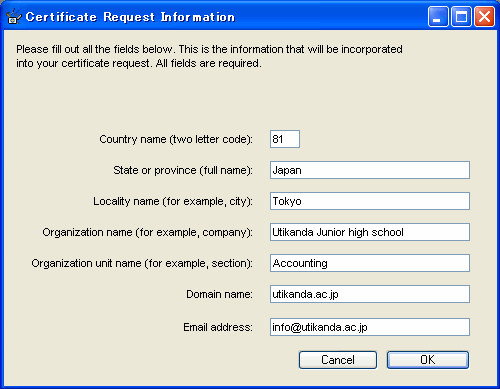
Task: Click the application icon in title bar
Action: 13,17
